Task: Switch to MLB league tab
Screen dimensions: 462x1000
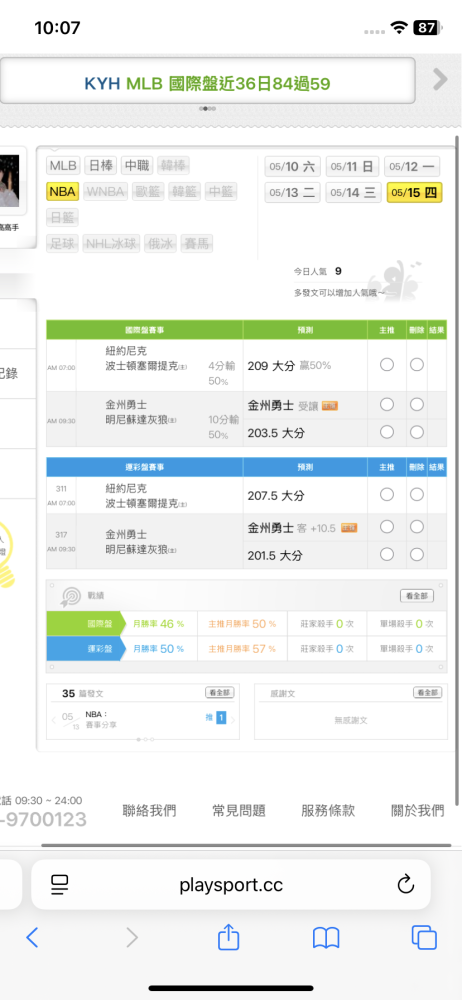Action: coord(63,166)
